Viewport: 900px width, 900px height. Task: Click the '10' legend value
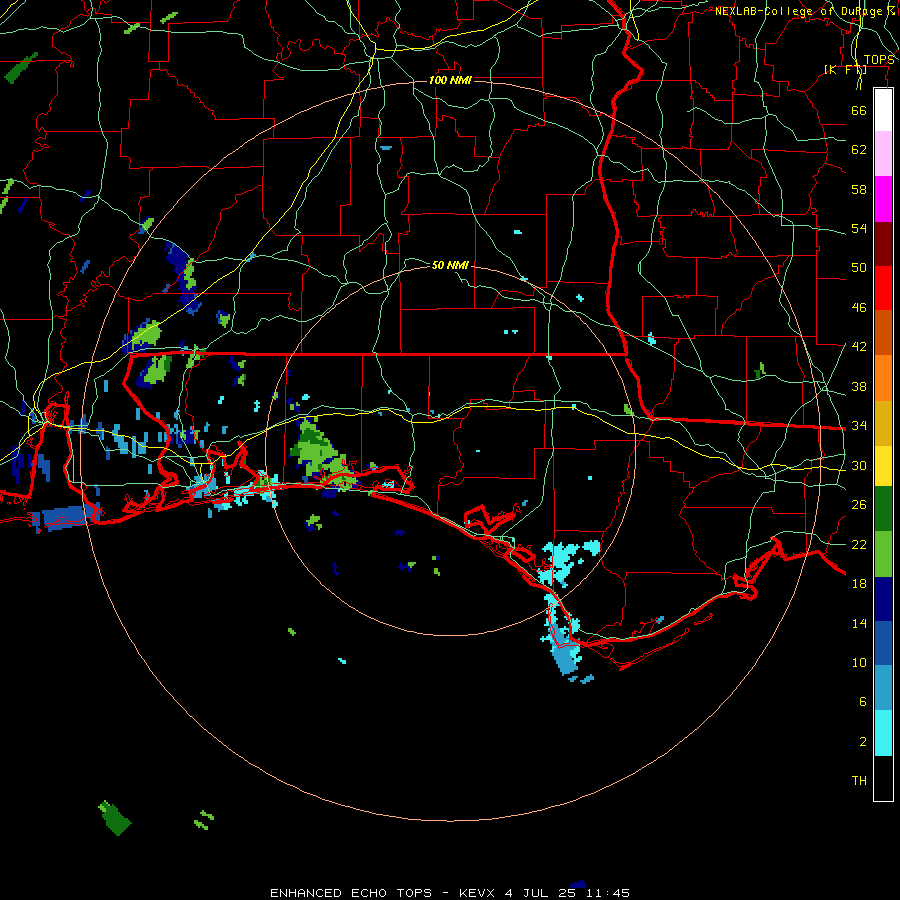pyautogui.click(x=859, y=662)
